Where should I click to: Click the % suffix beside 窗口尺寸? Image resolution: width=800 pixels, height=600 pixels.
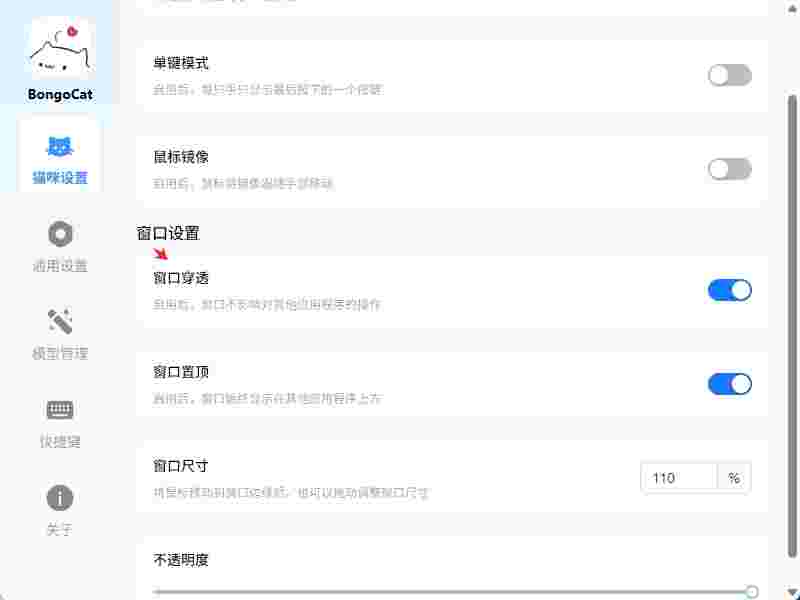pyautogui.click(x=734, y=478)
